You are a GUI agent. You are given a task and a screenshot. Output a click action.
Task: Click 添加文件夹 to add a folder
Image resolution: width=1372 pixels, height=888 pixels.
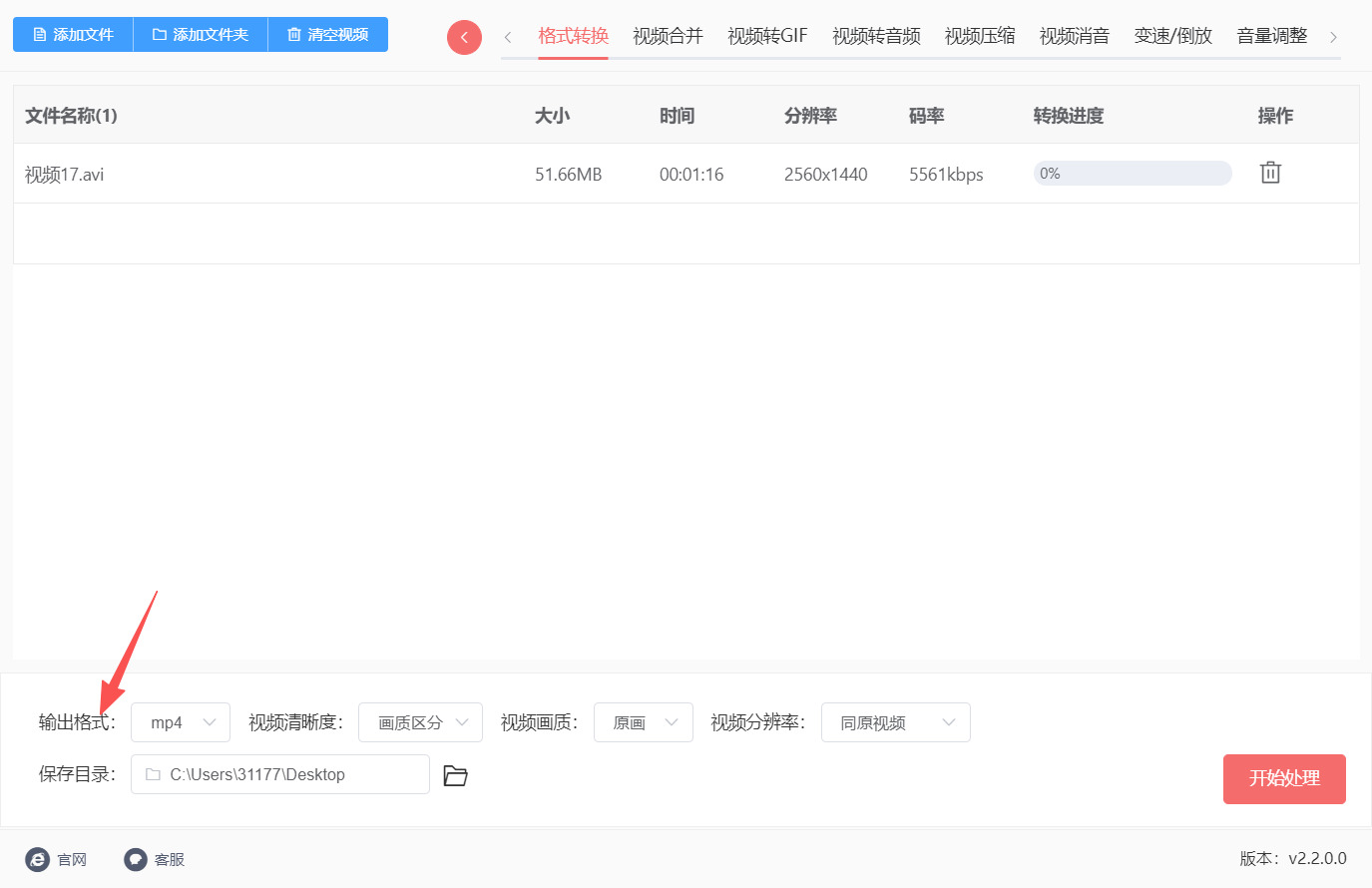[201, 34]
